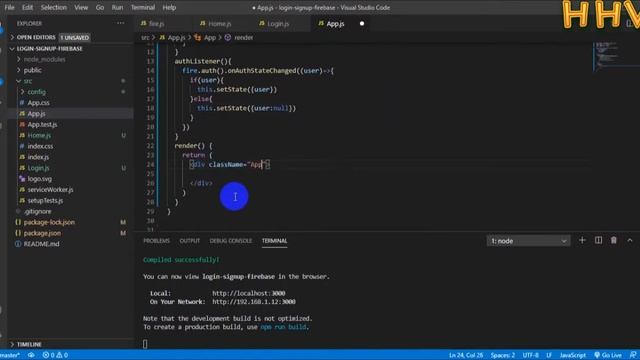Open File menu

[x=9, y=7]
